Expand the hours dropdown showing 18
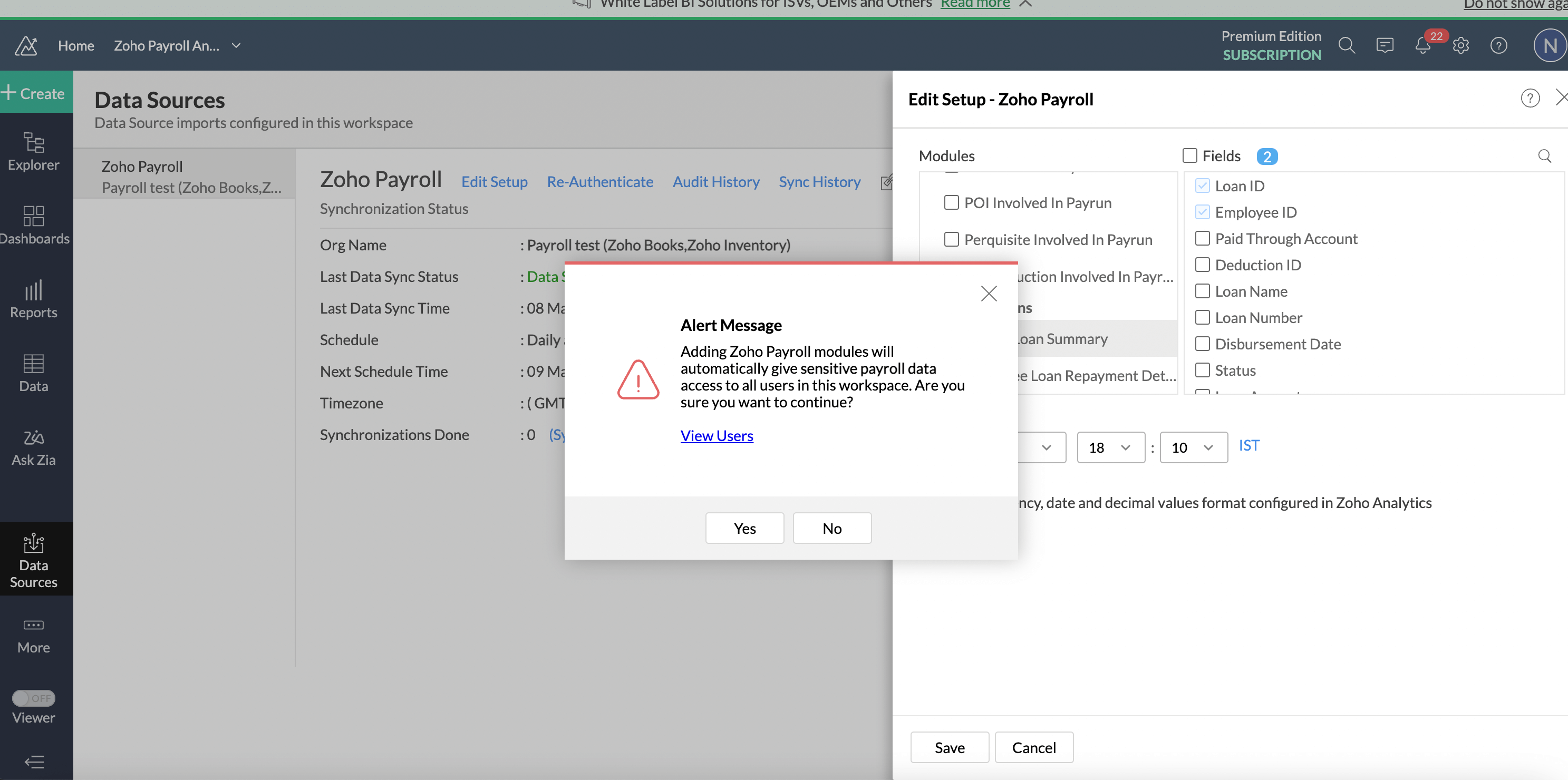 pos(1111,447)
